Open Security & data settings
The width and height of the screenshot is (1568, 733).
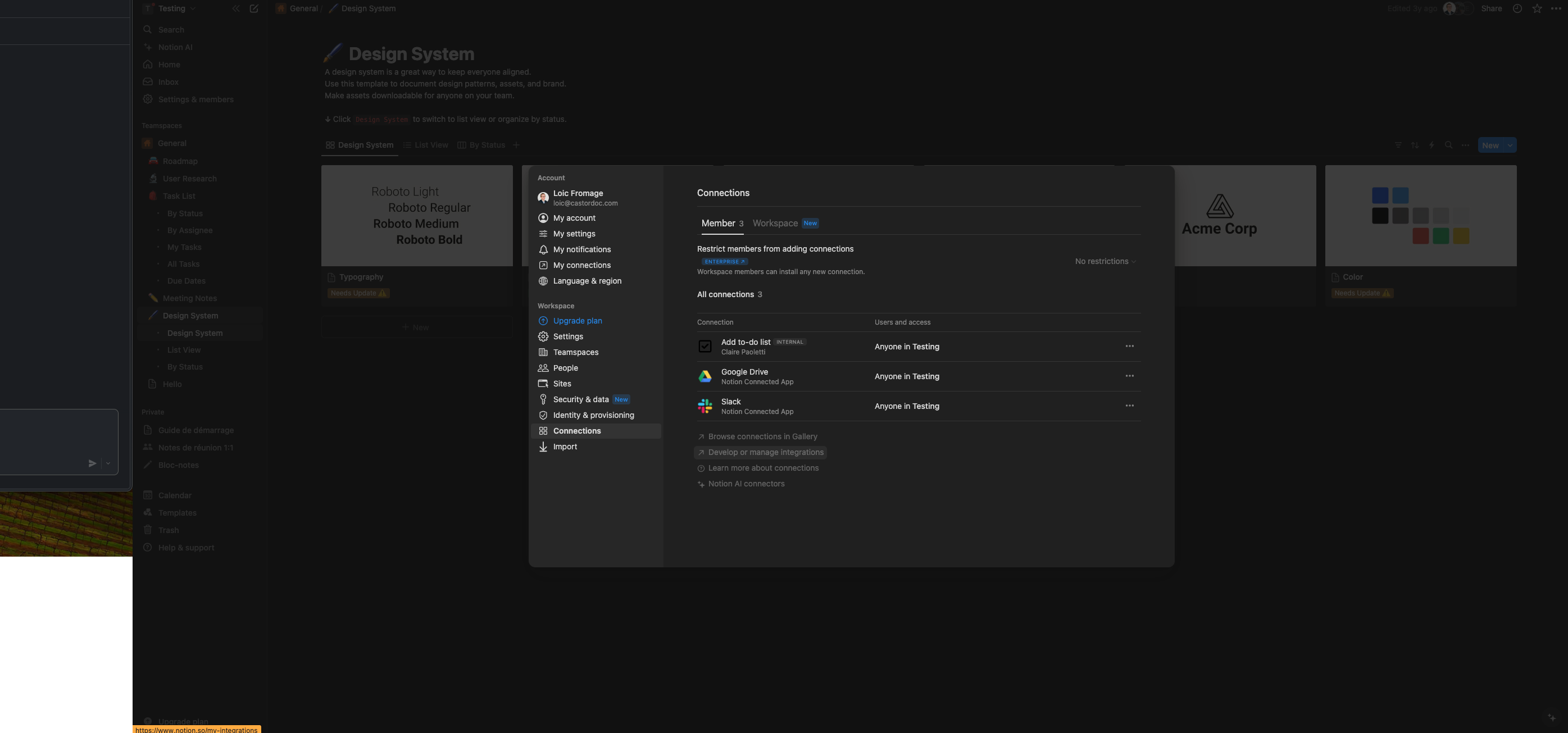pyautogui.click(x=581, y=399)
